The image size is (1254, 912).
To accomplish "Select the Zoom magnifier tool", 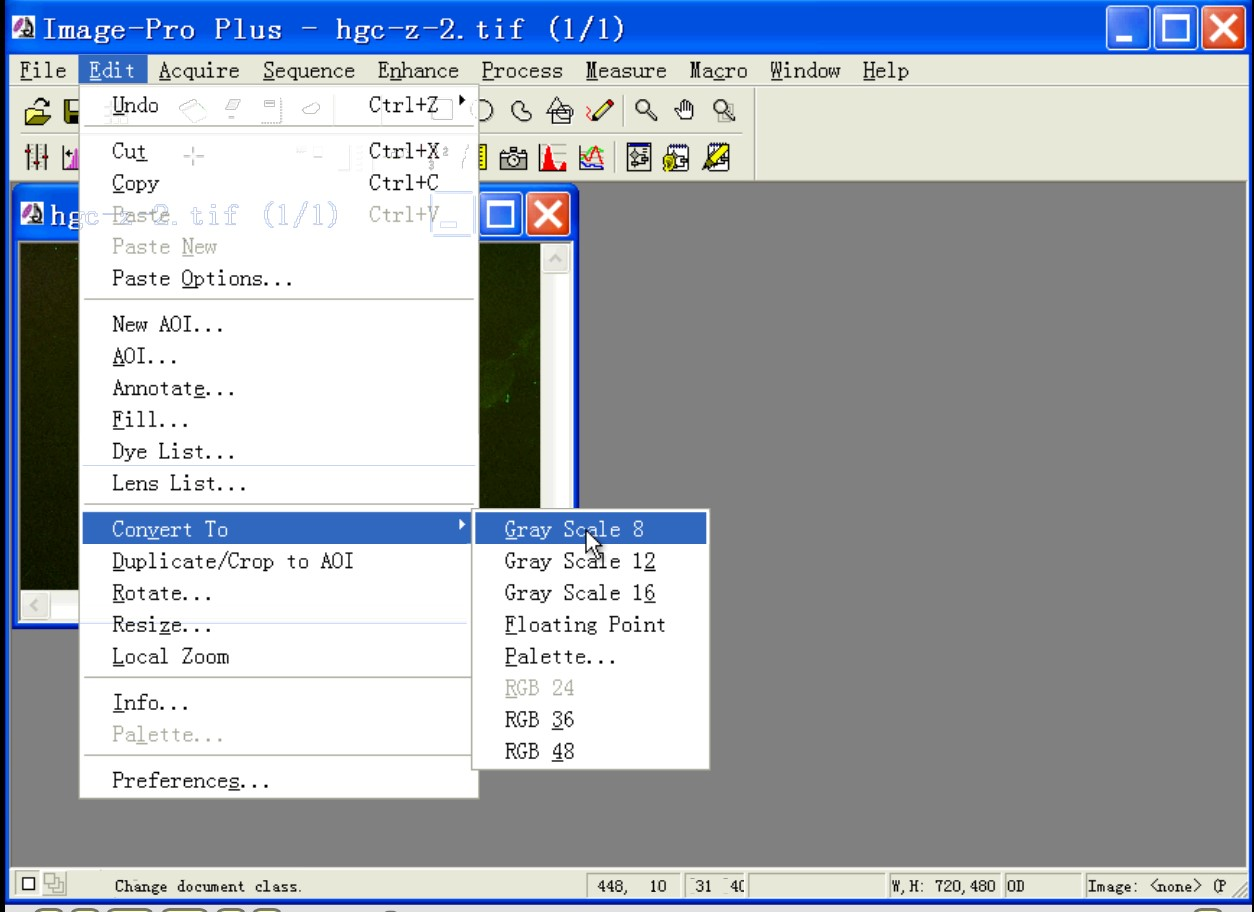I will 646,112.
